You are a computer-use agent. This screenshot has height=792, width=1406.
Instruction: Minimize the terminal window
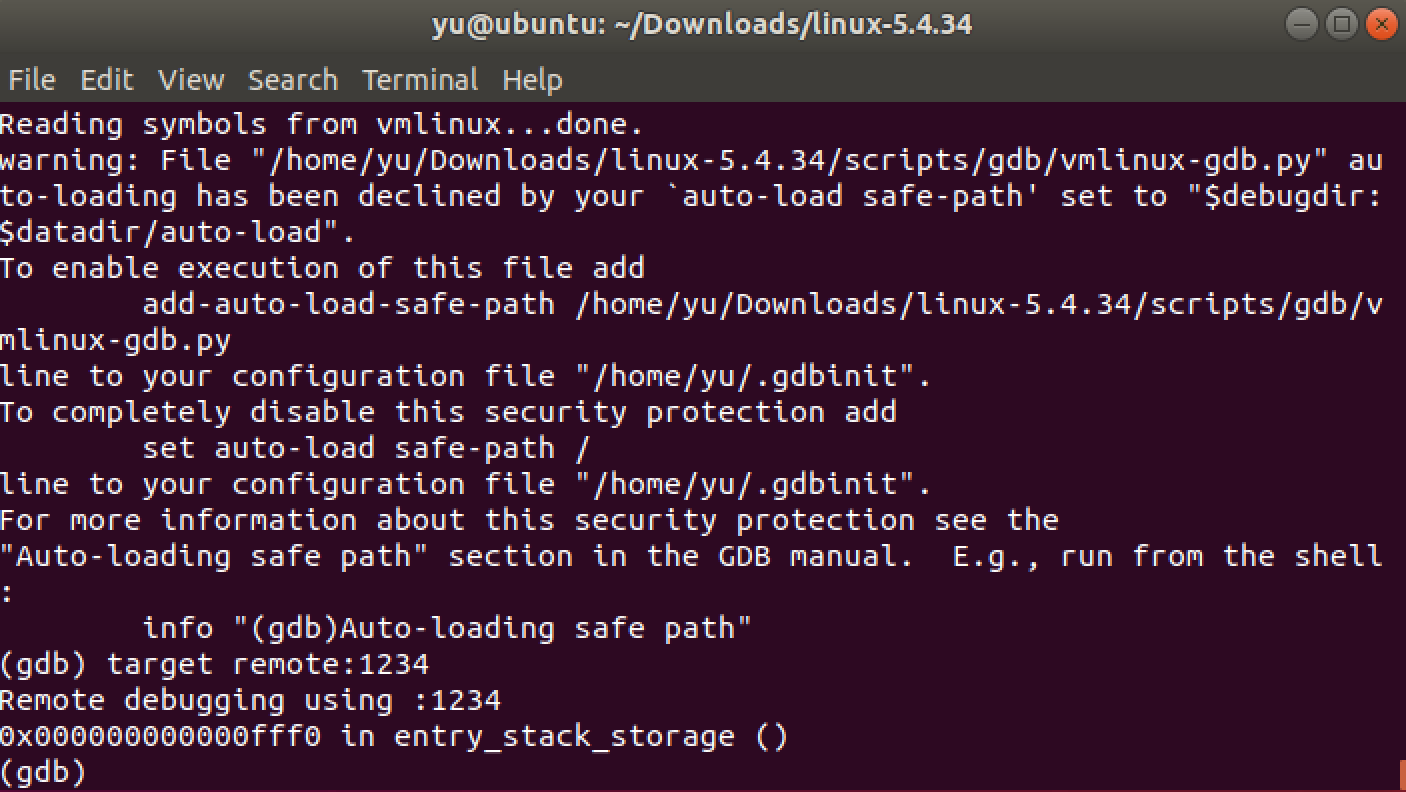coord(1301,23)
